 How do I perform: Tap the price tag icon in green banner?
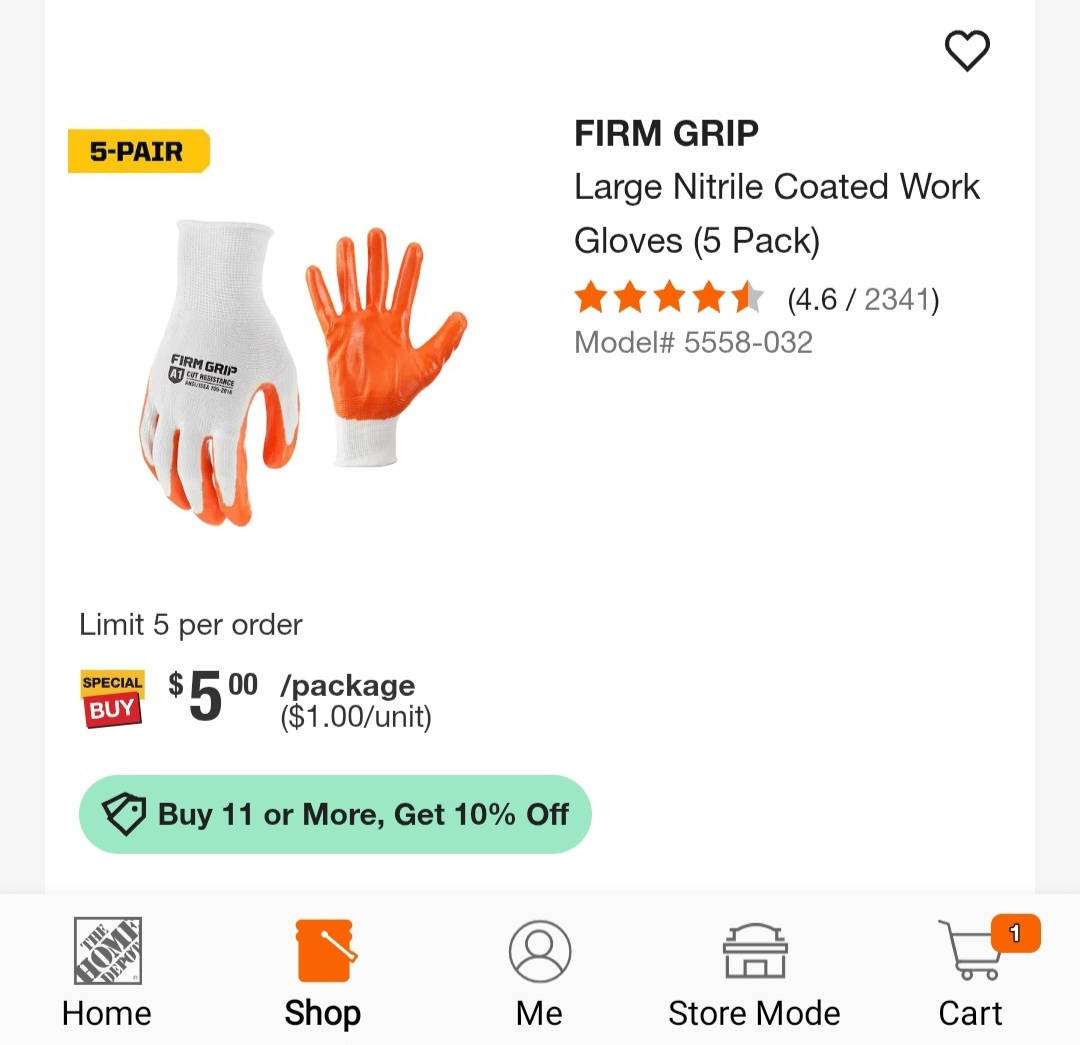click(124, 814)
